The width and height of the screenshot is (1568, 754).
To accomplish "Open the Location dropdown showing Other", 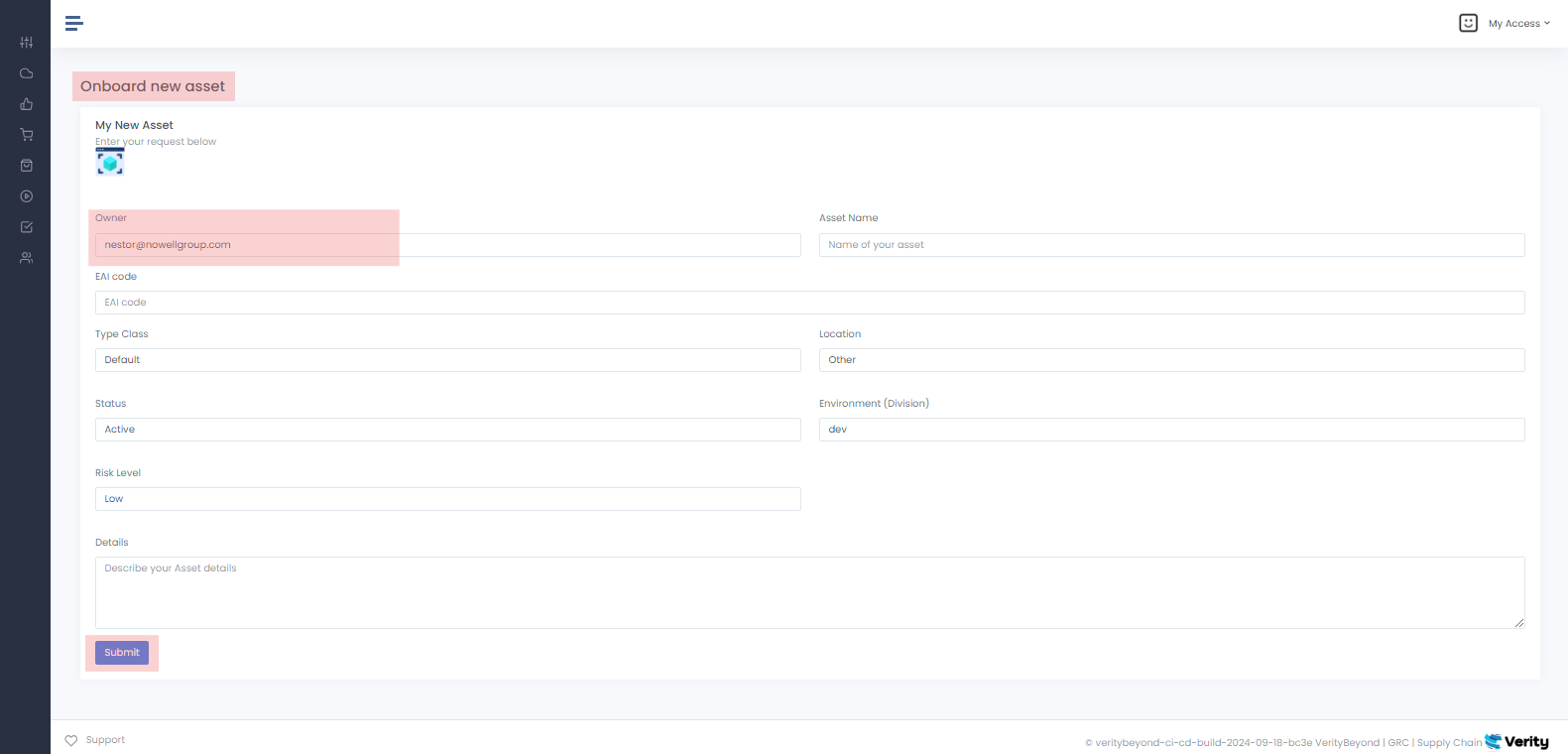I will coord(1171,360).
